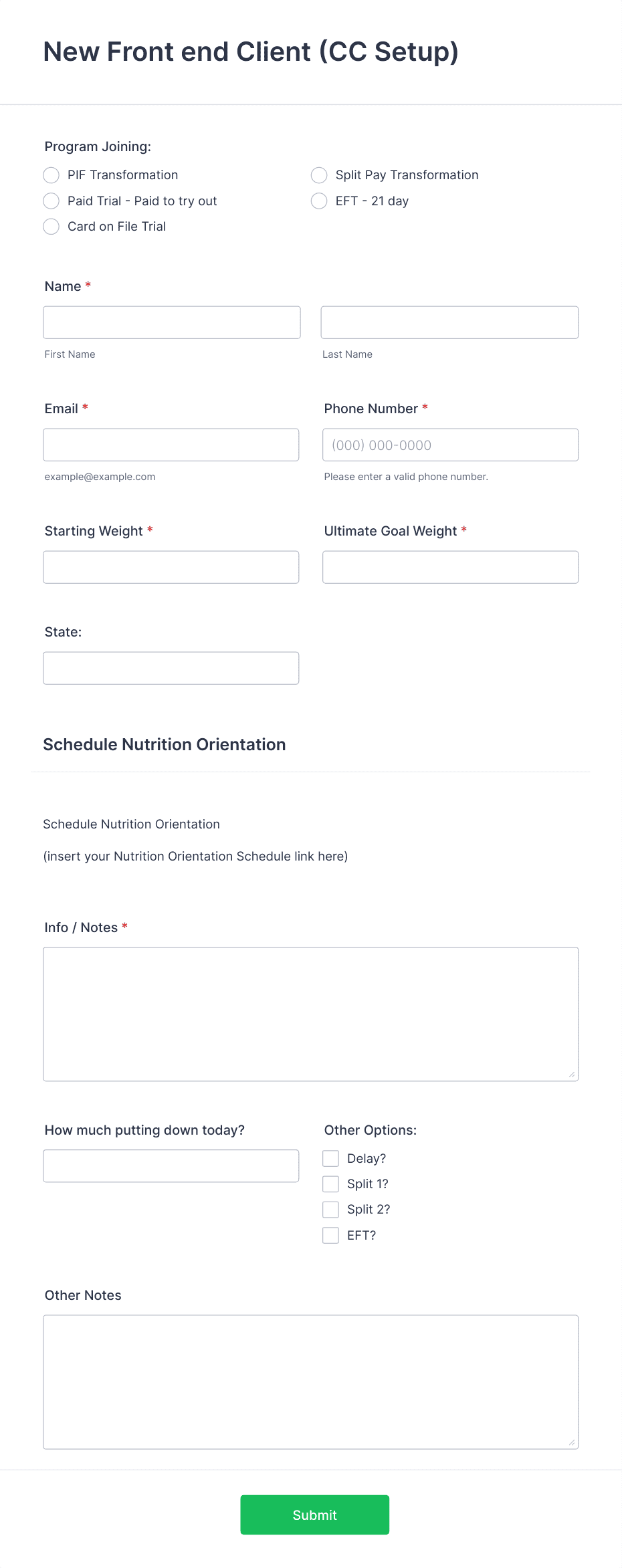
Task: Focus the Email input field
Action: pyautogui.click(x=171, y=444)
